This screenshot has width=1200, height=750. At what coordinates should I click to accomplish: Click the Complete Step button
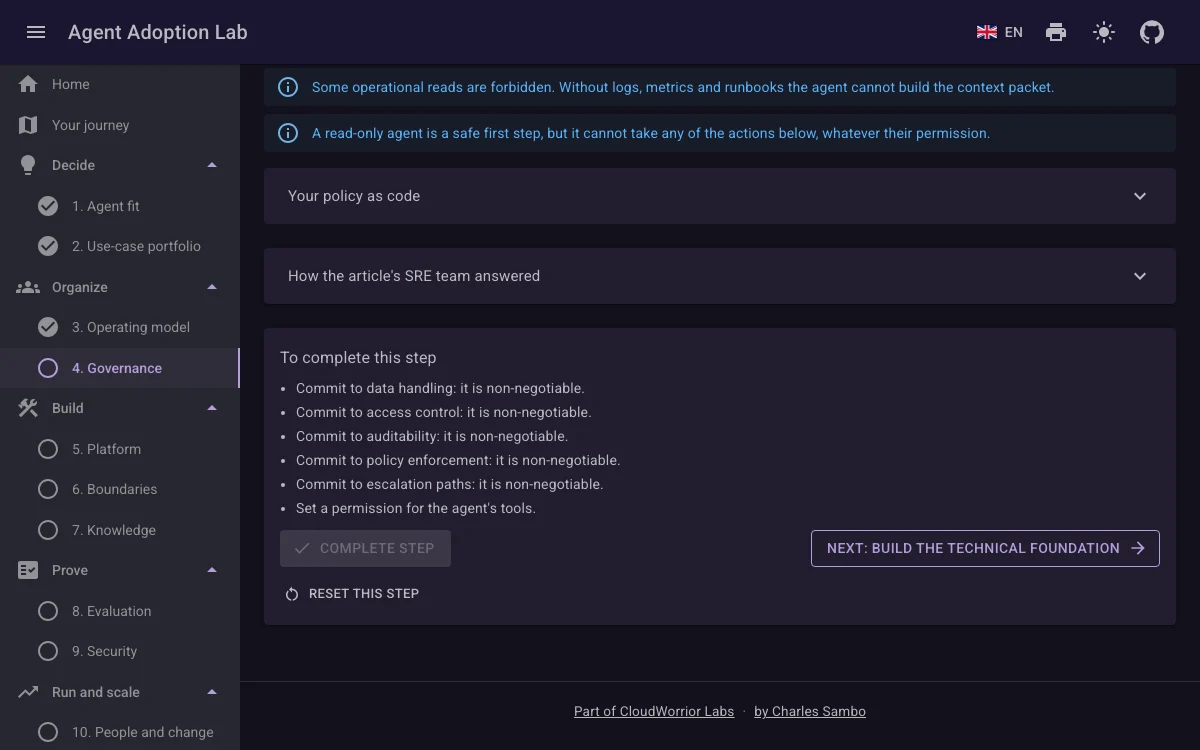tap(365, 548)
